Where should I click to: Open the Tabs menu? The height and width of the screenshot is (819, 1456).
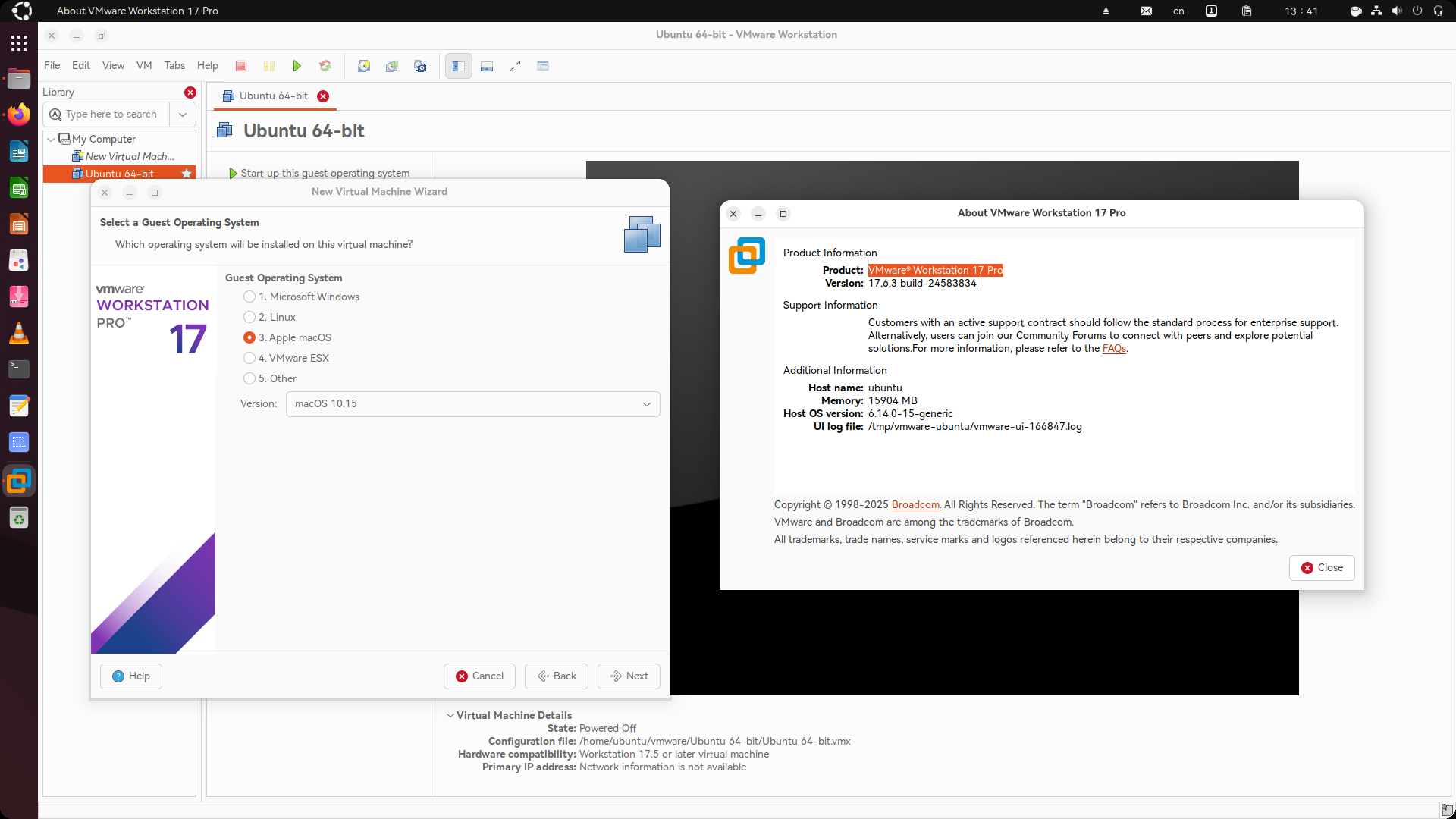[174, 66]
